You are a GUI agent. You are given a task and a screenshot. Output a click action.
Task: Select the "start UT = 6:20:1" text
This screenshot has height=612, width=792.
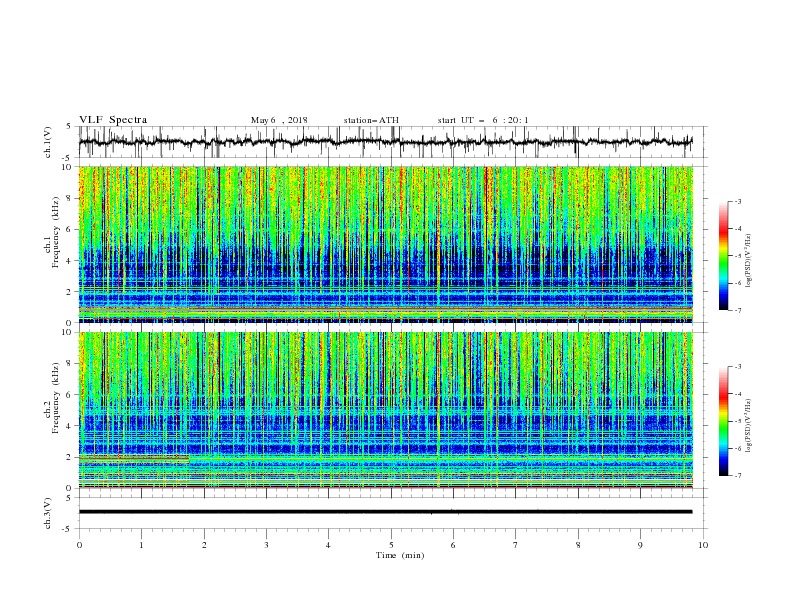coord(483,120)
